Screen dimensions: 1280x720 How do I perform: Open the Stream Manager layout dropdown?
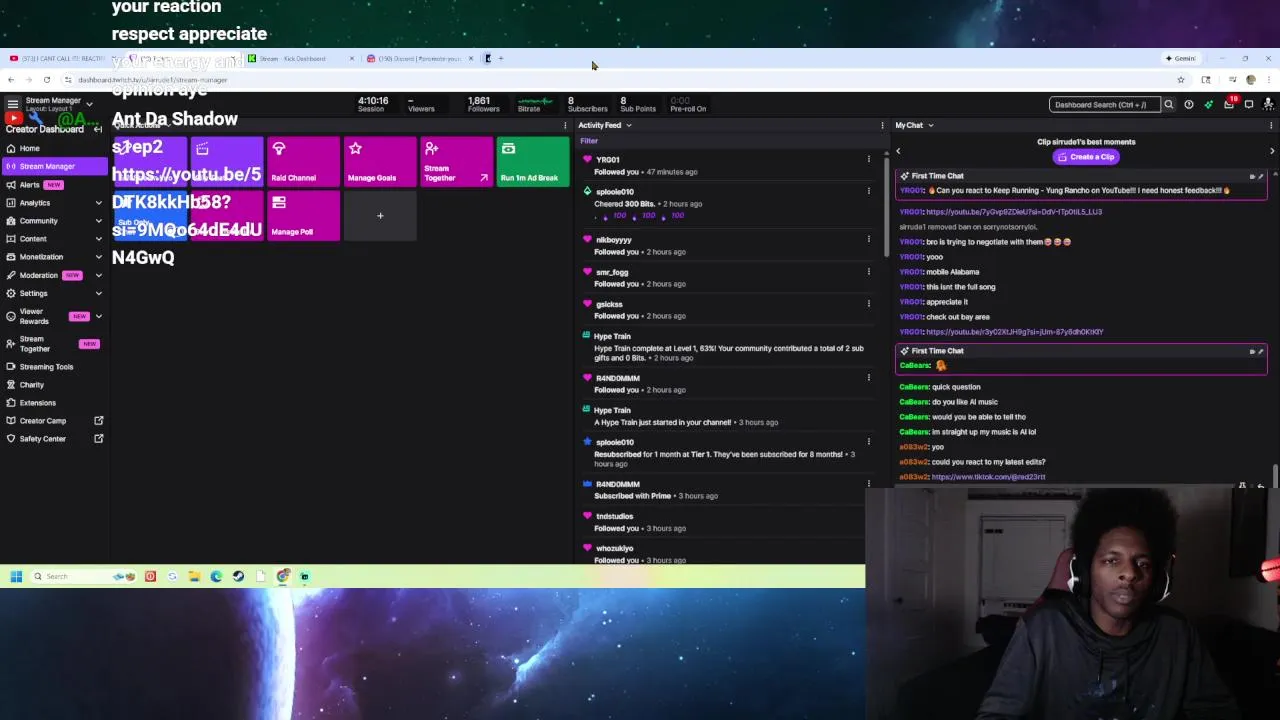89,104
